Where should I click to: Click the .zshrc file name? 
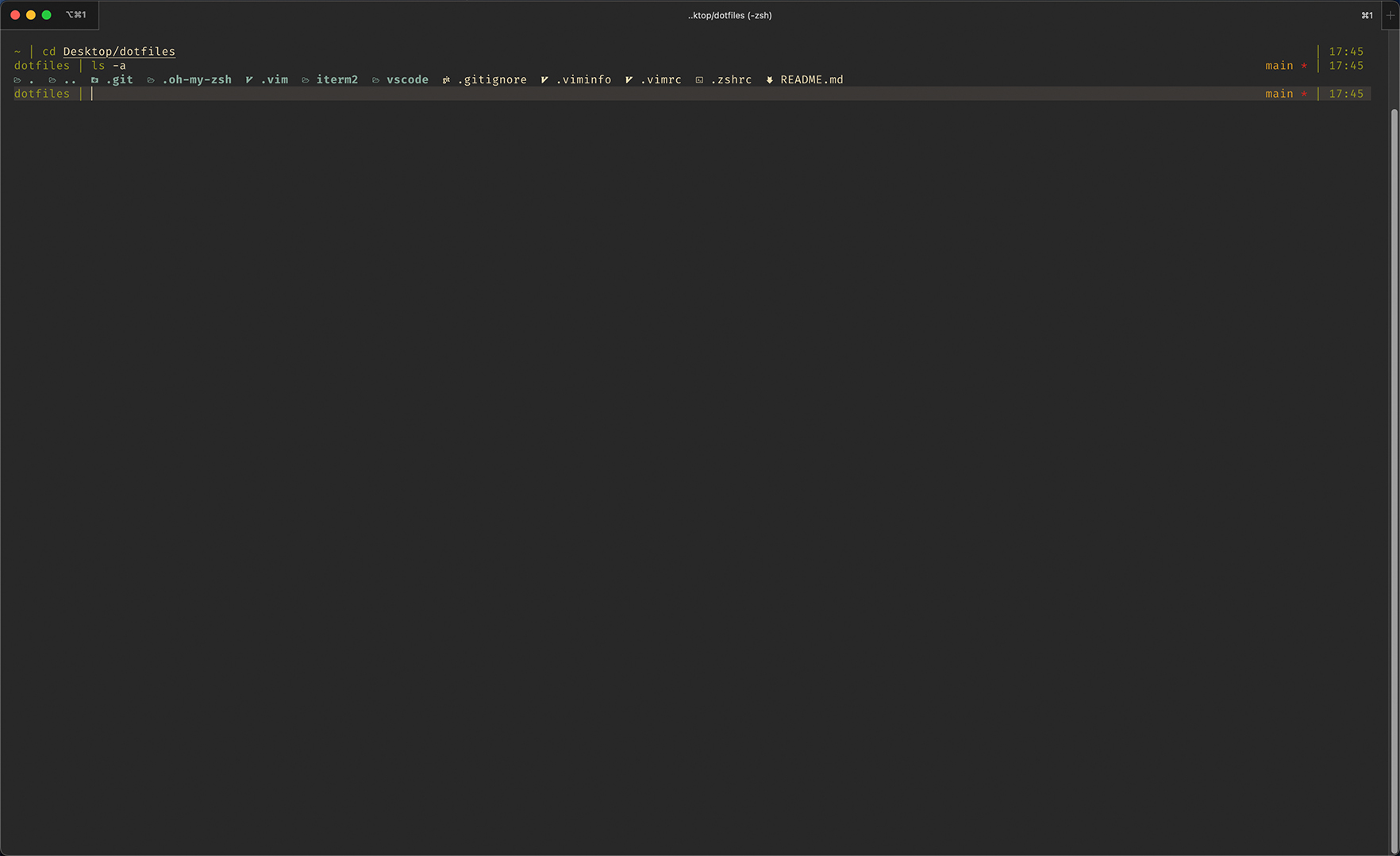click(x=731, y=79)
